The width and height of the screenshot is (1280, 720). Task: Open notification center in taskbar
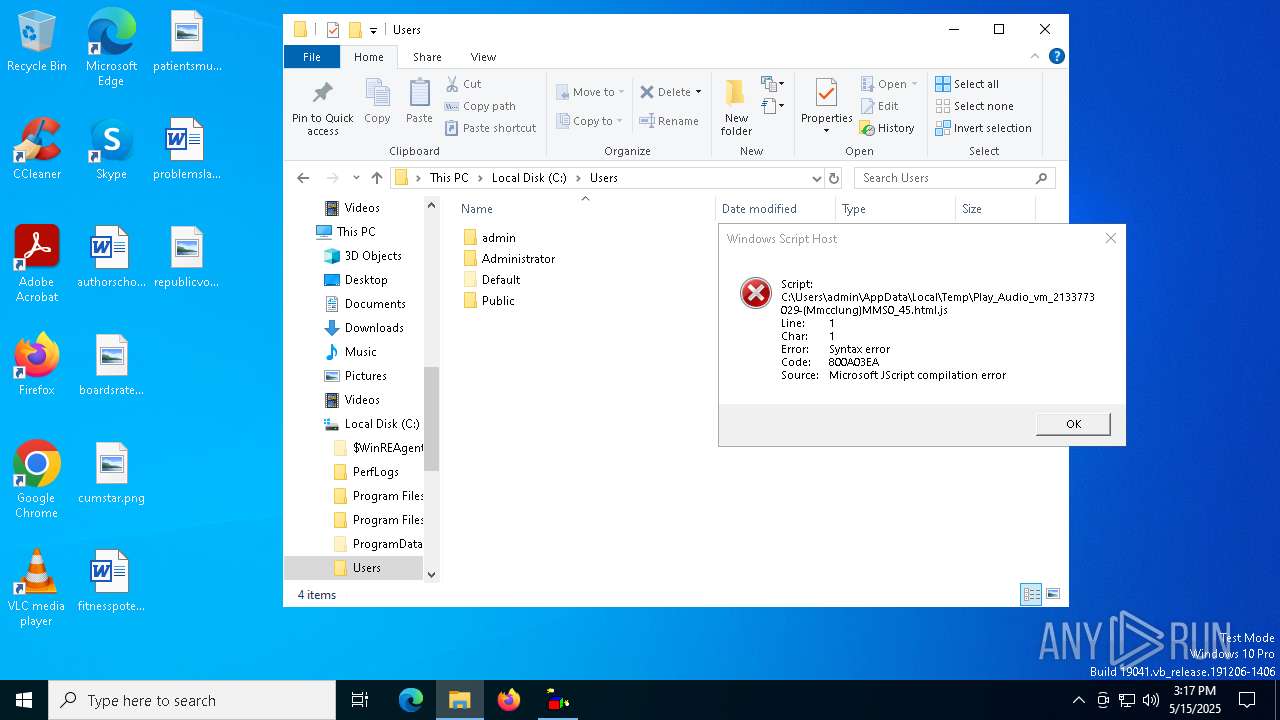click(x=1247, y=700)
